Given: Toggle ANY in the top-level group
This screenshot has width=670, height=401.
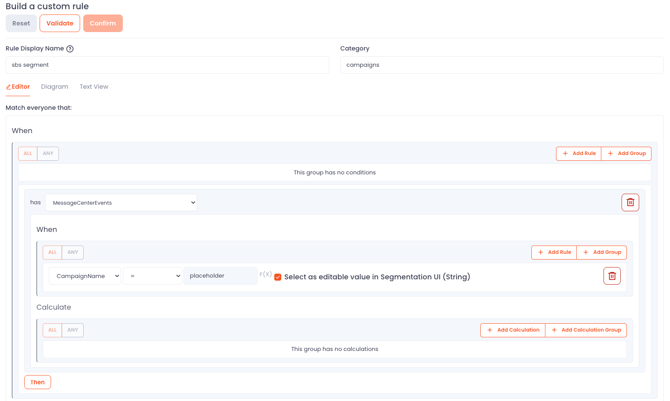Looking at the screenshot, I should click(x=48, y=154).
